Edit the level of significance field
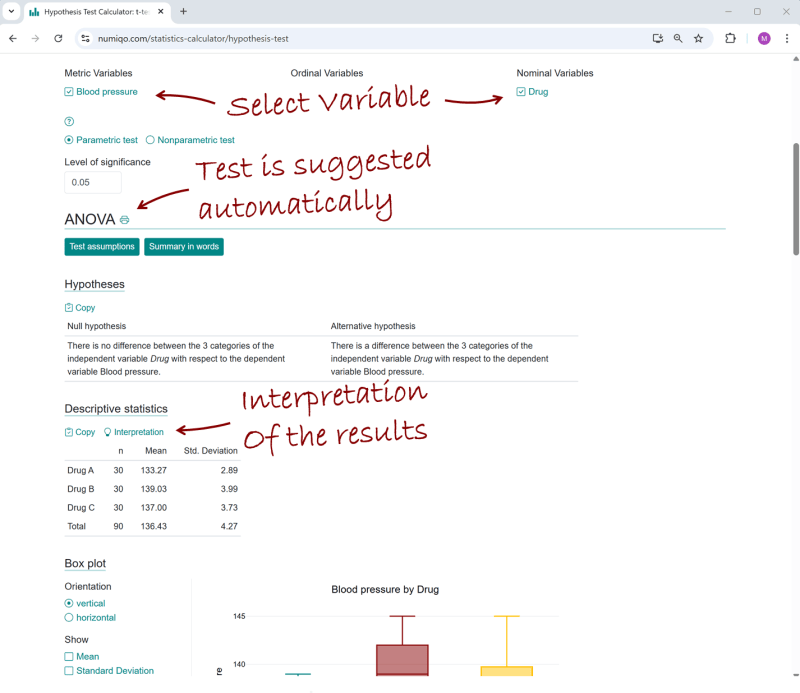Image resolution: width=800 pixels, height=693 pixels. [93, 183]
